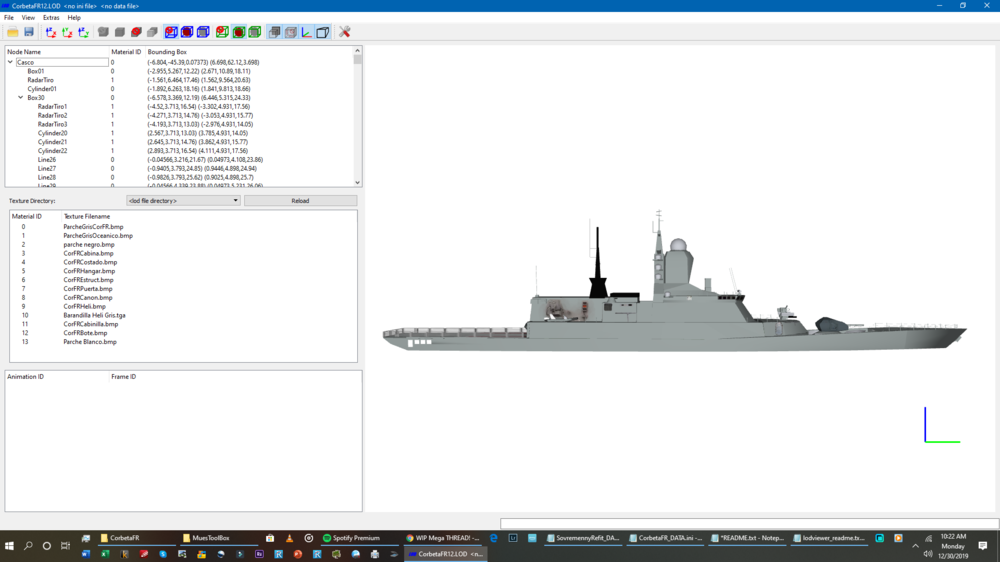Collapse the Box30 tree node
Image resolution: width=1000 pixels, height=562 pixels.
[x=20, y=98]
